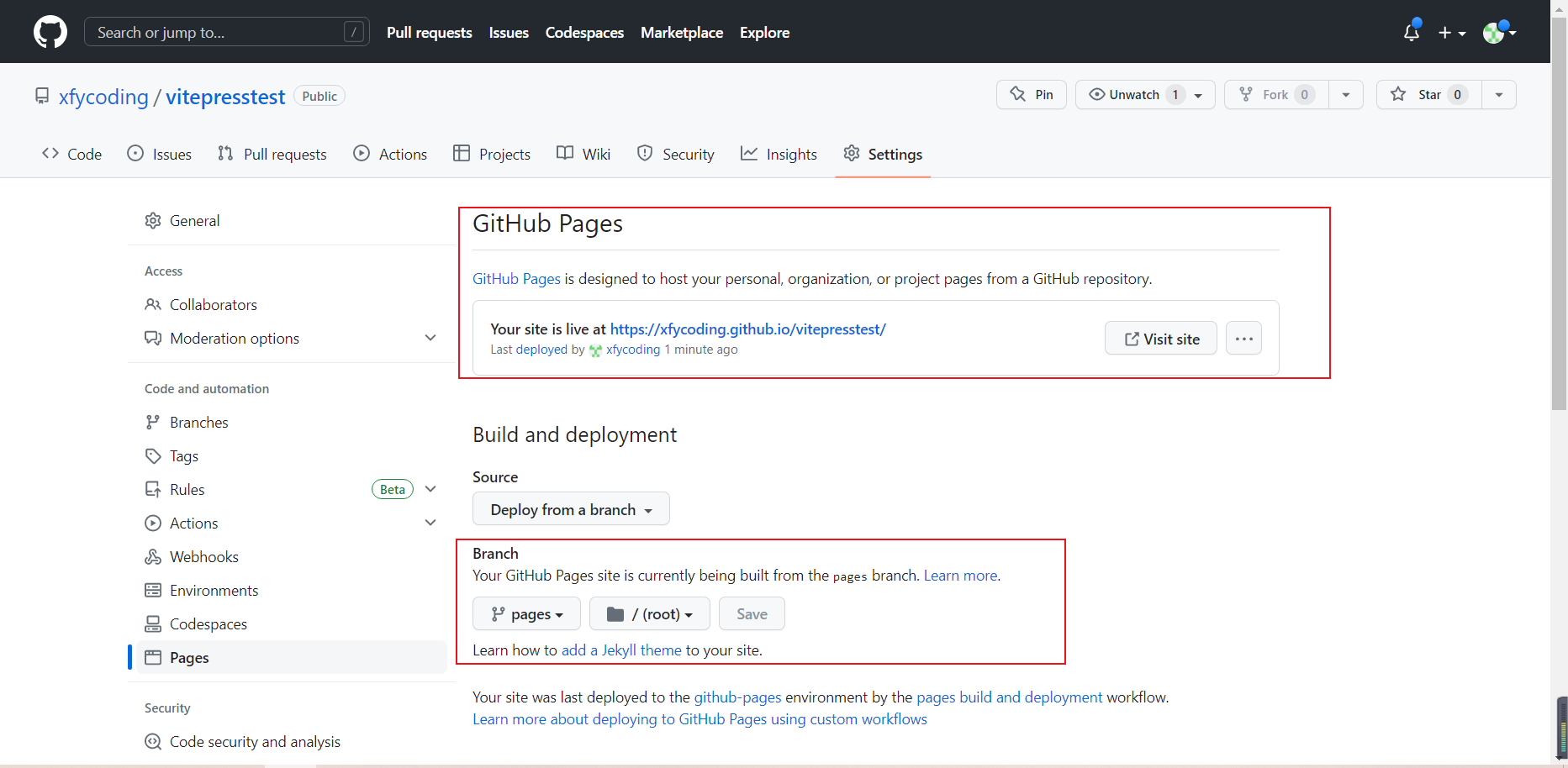Open the add a Jekyll theme link
This screenshot has width=1568, height=768.
(621, 650)
